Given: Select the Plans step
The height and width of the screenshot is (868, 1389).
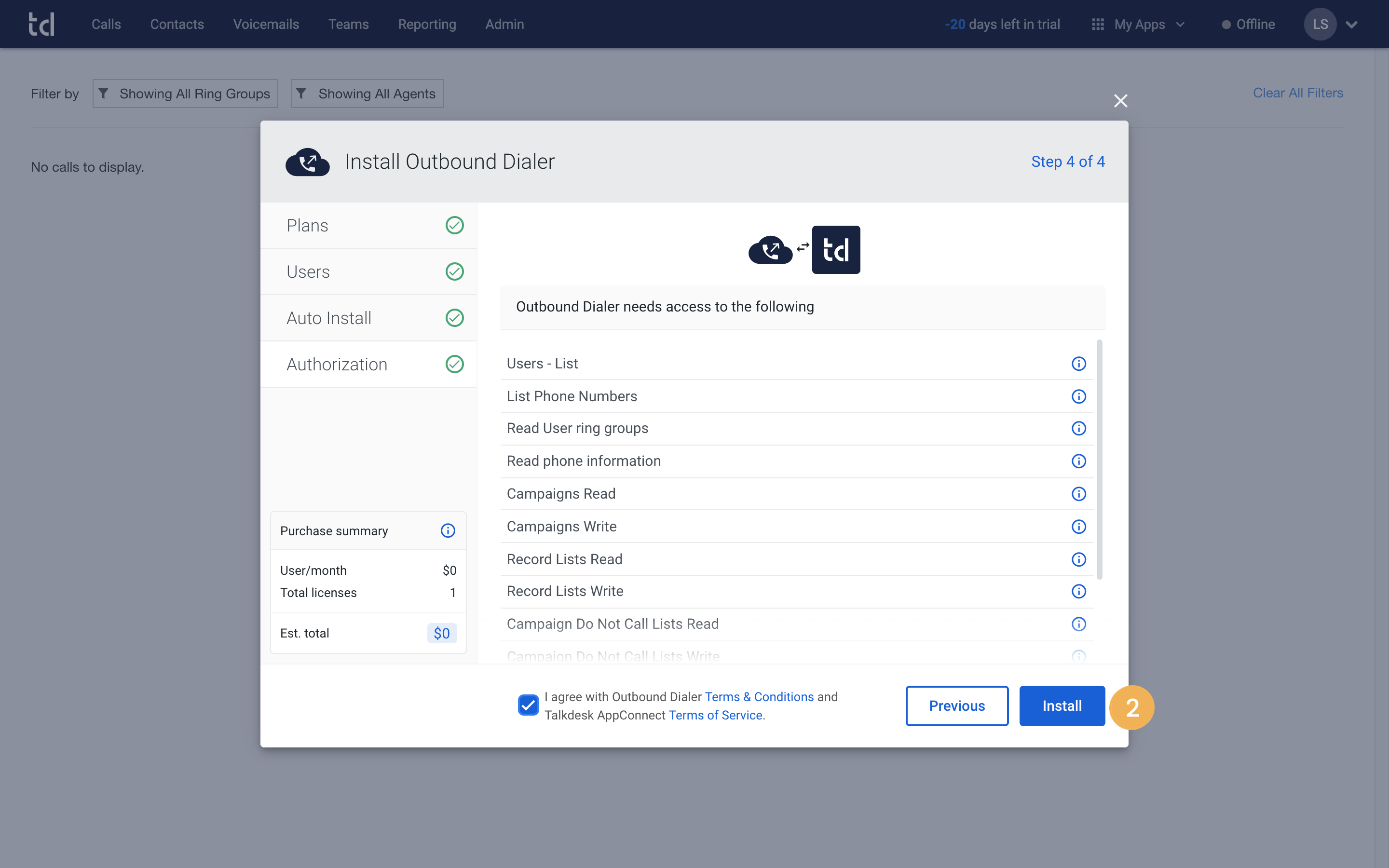Looking at the screenshot, I should pyautogui.click(x=368, y=226).
